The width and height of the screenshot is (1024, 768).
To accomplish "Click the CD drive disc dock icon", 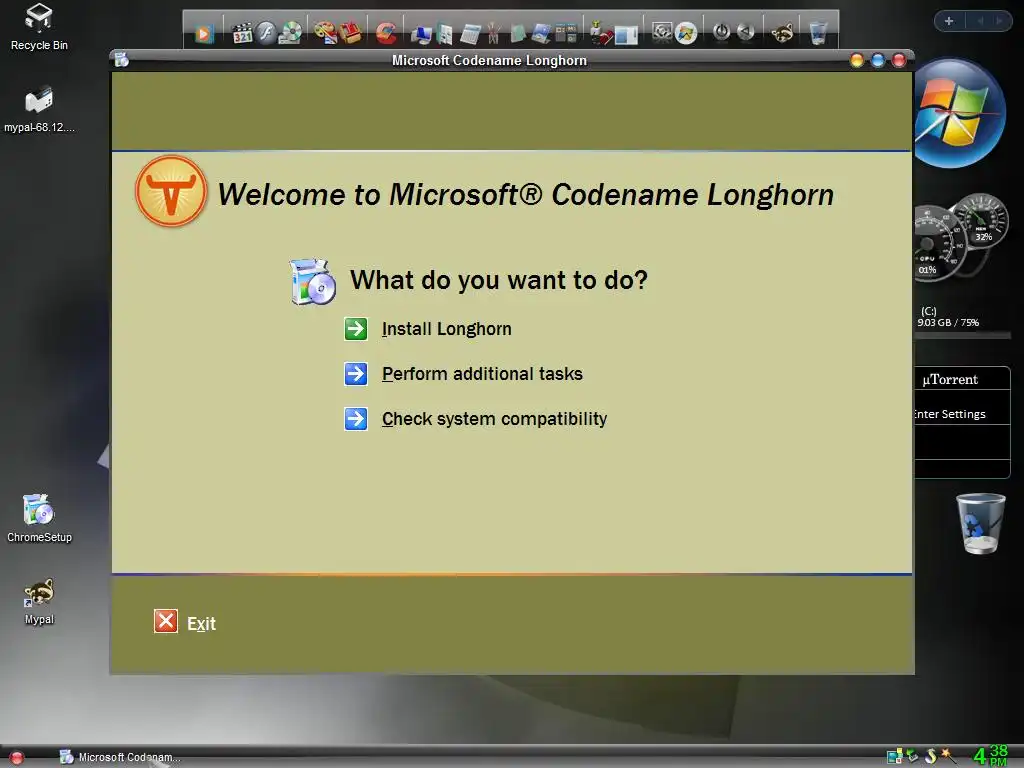I will click(x=290, y=33).
